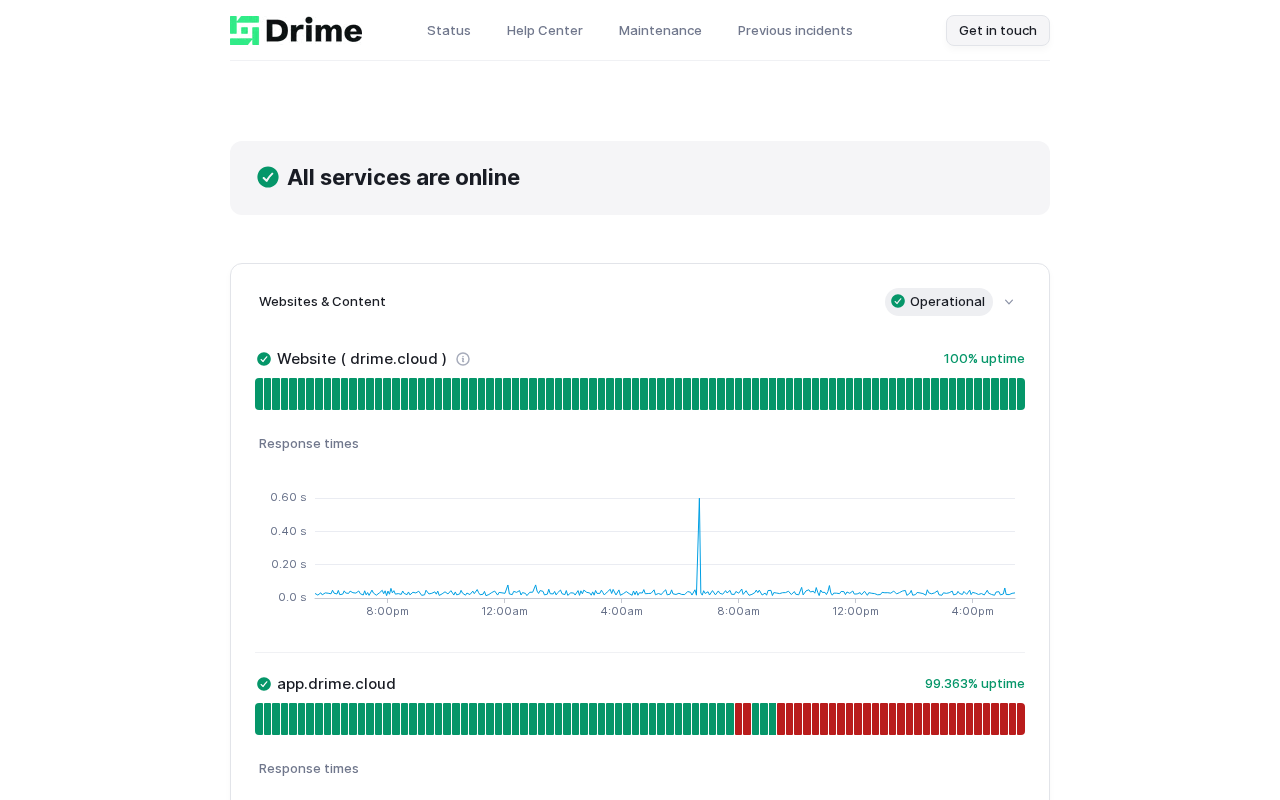1280x800 pixels.
Task: Click the Get in touch button
Action: pyautogui.click(x=998, y=30)
